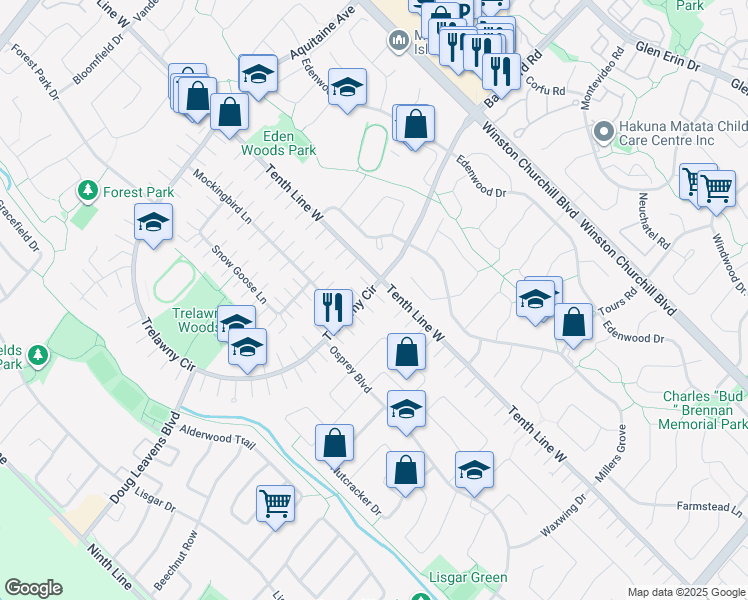
Task: Click the shopping bag marker beside Osprey Blvd
Action: tap(406, 351)
